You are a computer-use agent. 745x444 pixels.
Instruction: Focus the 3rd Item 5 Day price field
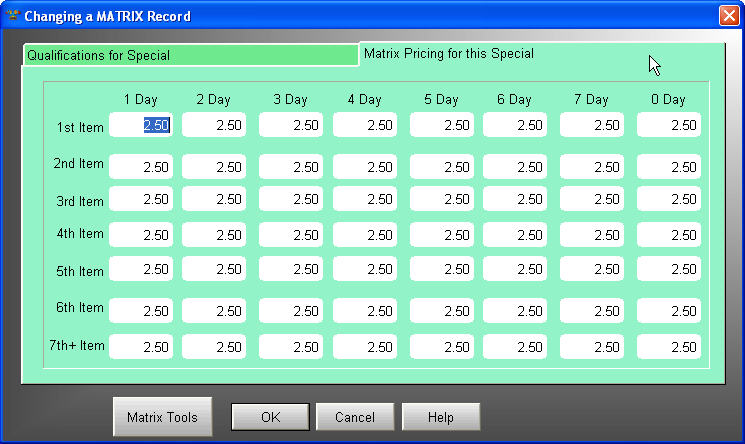(441, 199)
